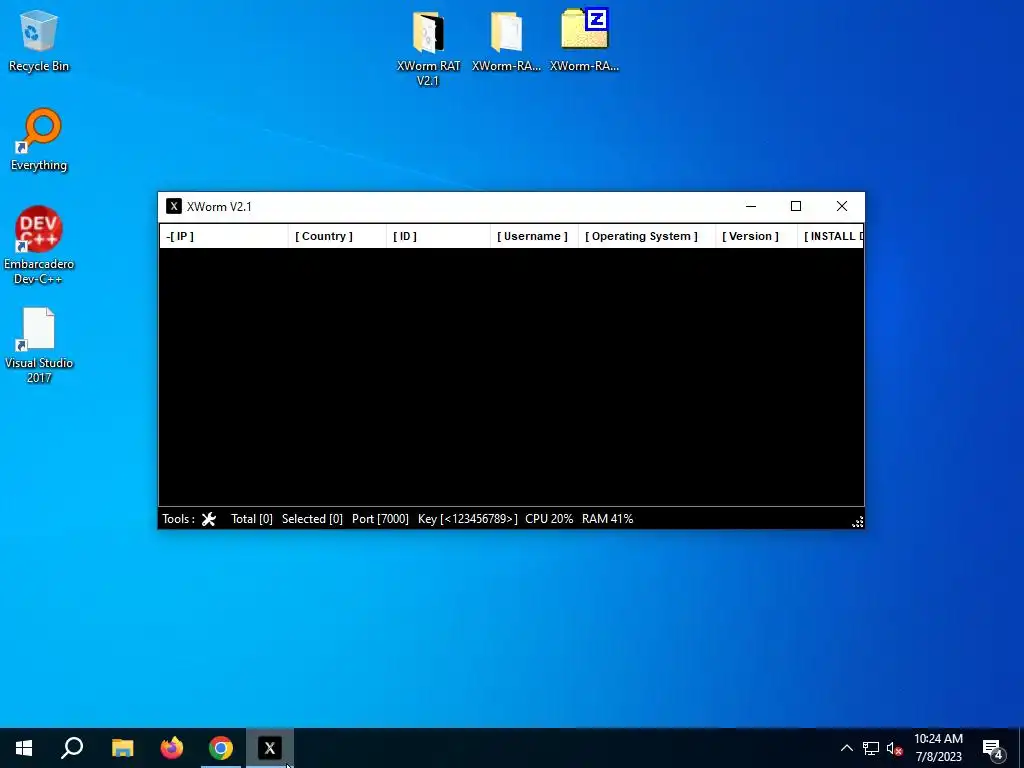Viewport: 1024px width, 768px height.
Task: Click the Key [<123456789>] status entry
Action: pyautogui.click(x=468, y=519)
